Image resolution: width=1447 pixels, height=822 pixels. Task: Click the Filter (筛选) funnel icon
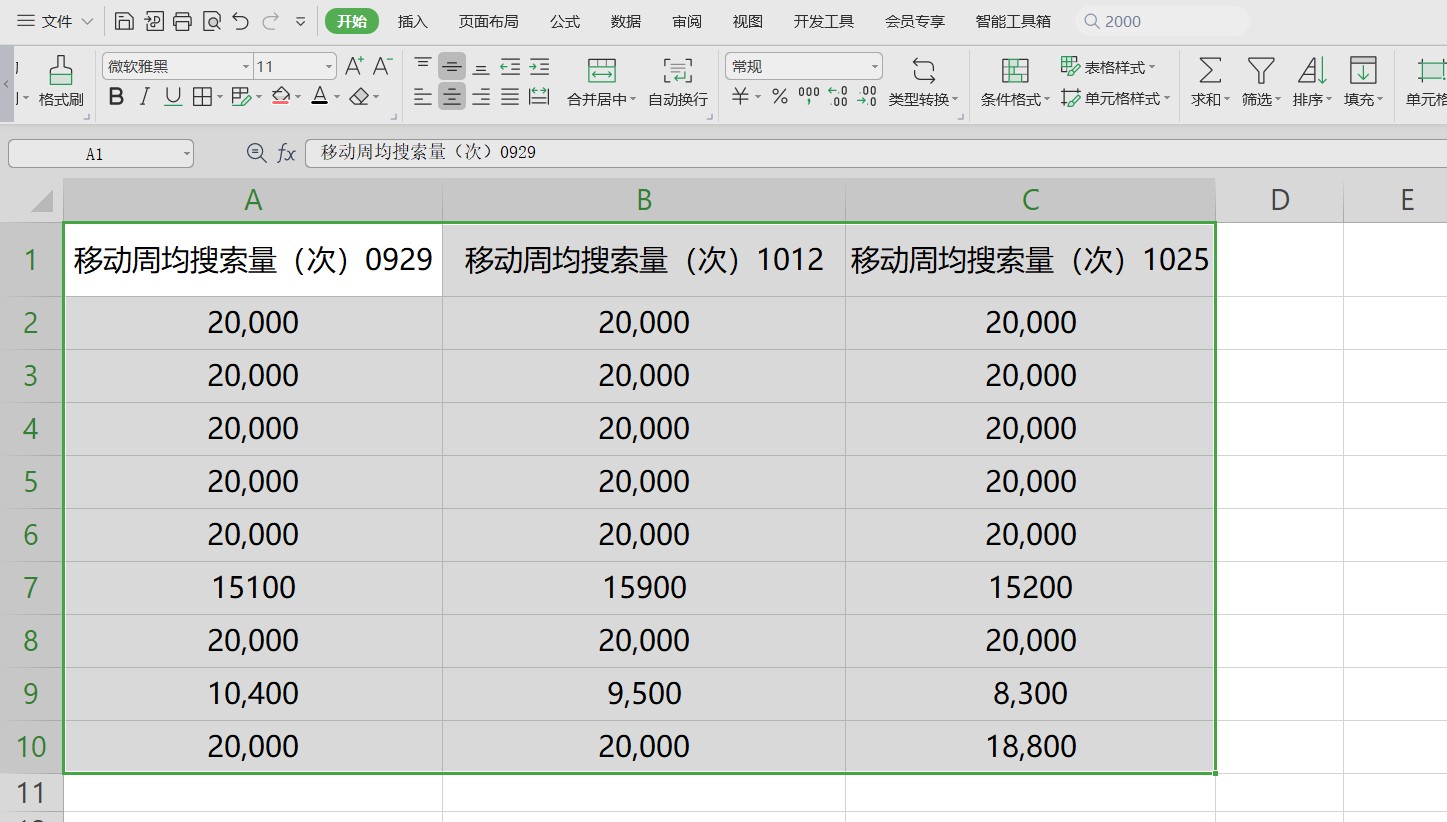[1260, 71]
